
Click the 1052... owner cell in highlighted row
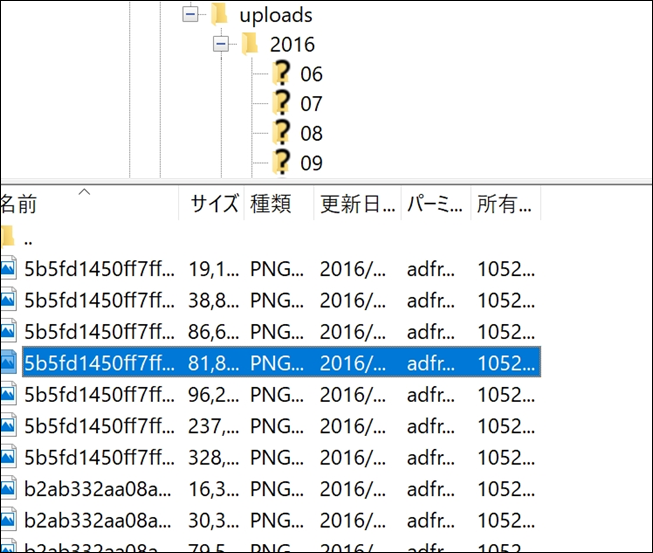click(x=506, y=363)
